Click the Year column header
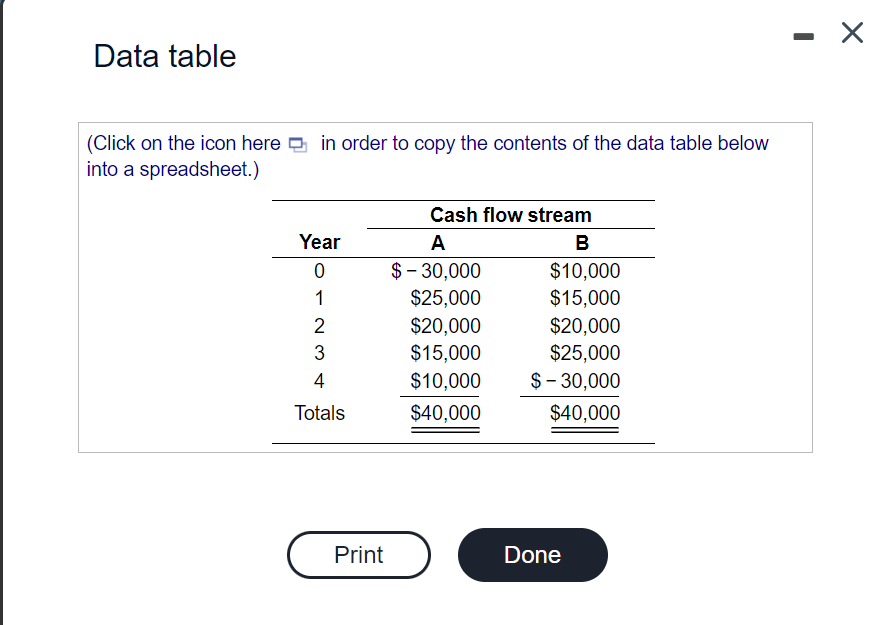This screenshot has width=882, height=625. (319, 241)
